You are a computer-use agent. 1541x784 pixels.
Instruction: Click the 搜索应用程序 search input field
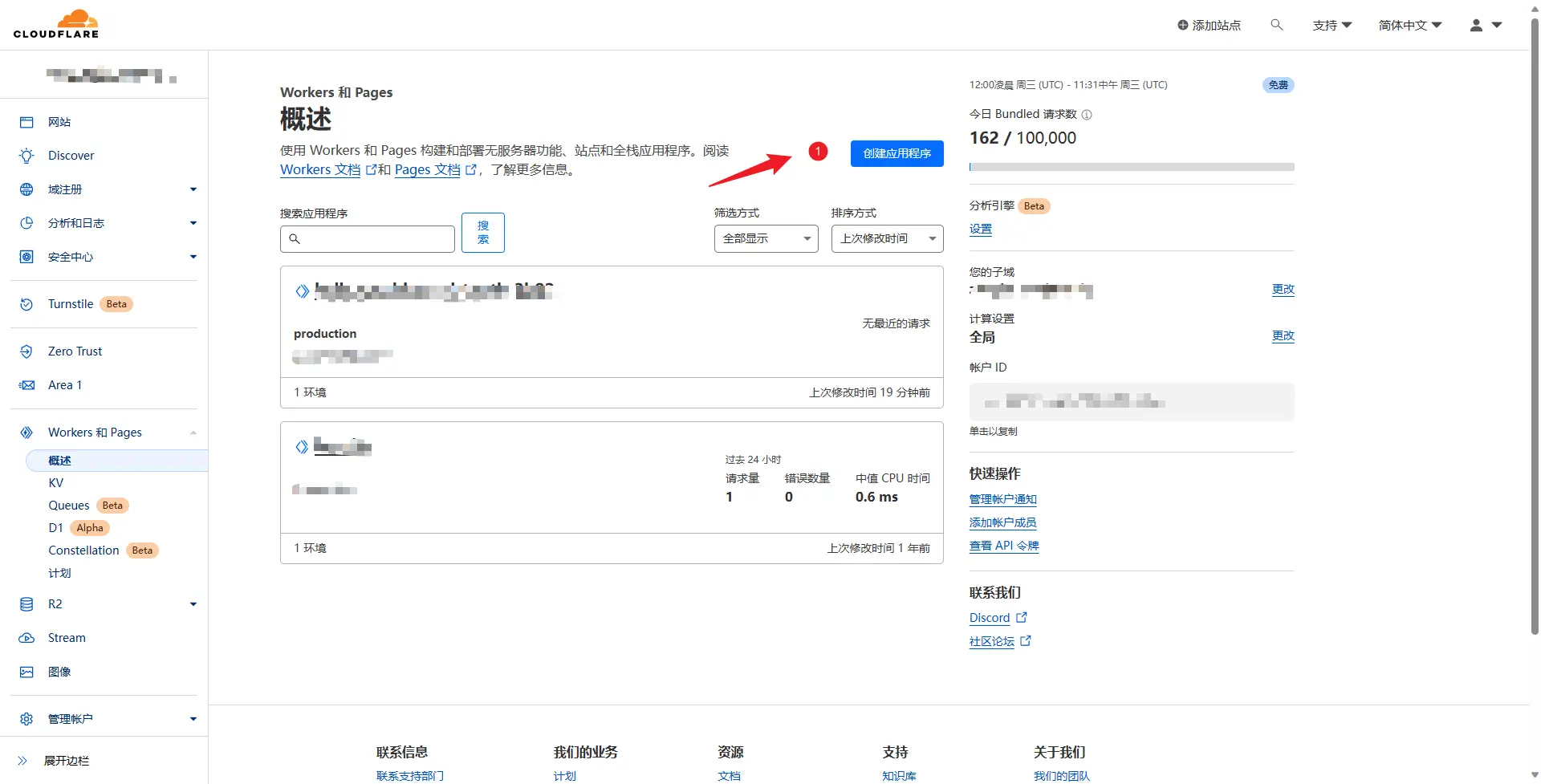click(367, 238)
